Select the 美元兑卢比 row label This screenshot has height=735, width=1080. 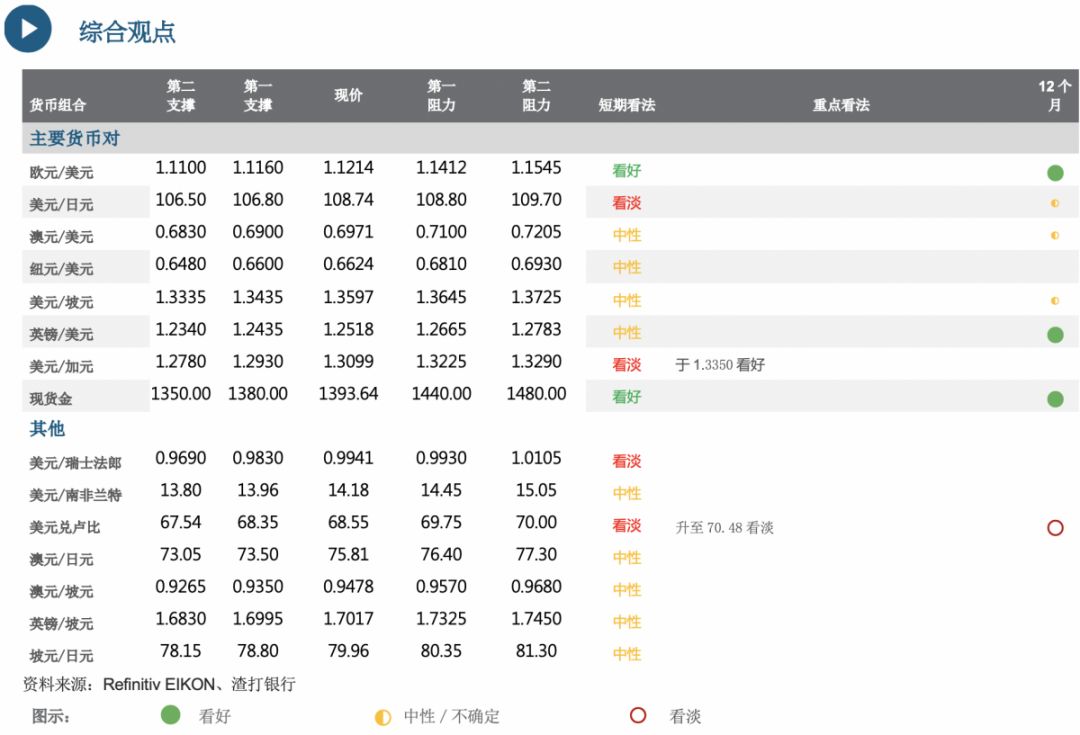(x=65, y=527)
